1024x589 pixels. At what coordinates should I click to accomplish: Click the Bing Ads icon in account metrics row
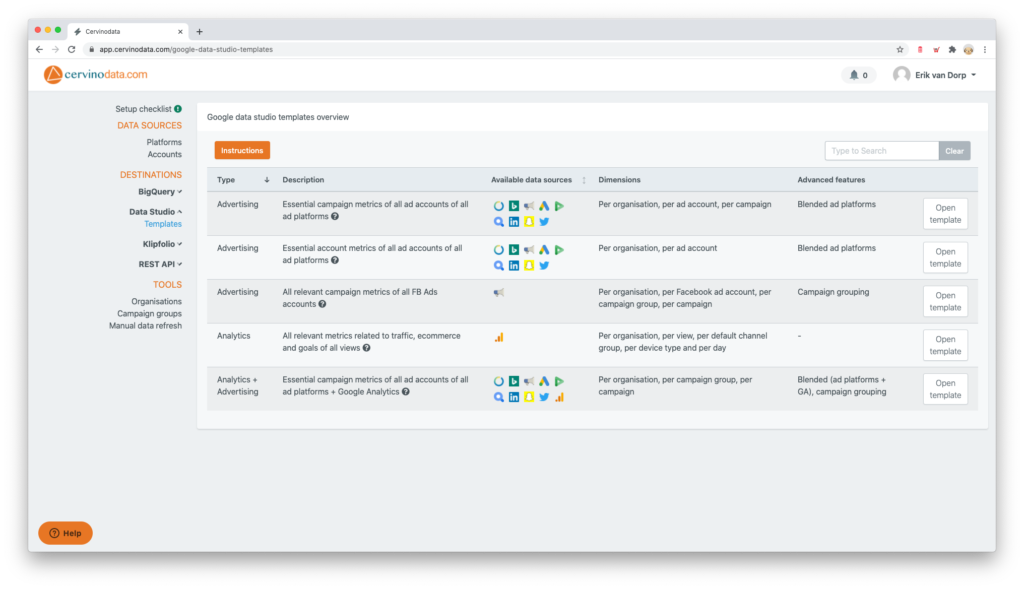[514, 249]
